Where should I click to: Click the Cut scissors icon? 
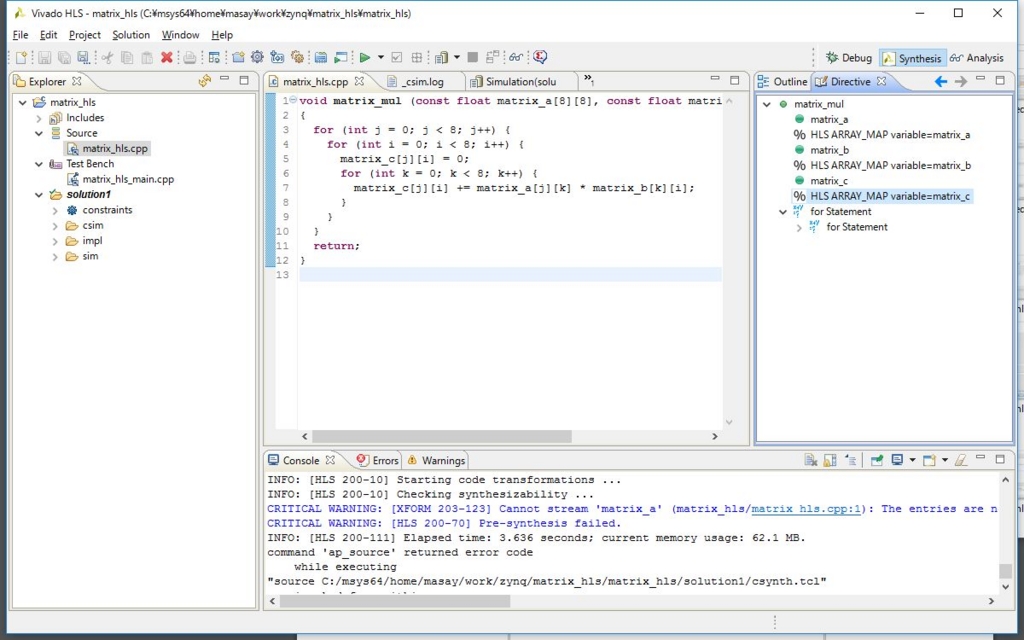click(106, 57)
